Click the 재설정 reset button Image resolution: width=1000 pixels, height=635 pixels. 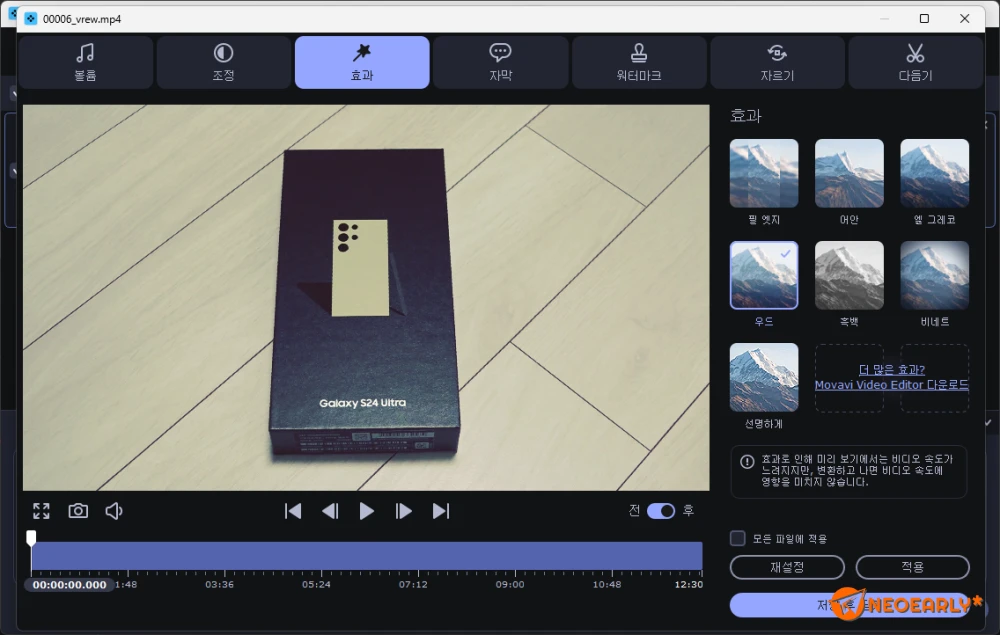click(787, 567)
